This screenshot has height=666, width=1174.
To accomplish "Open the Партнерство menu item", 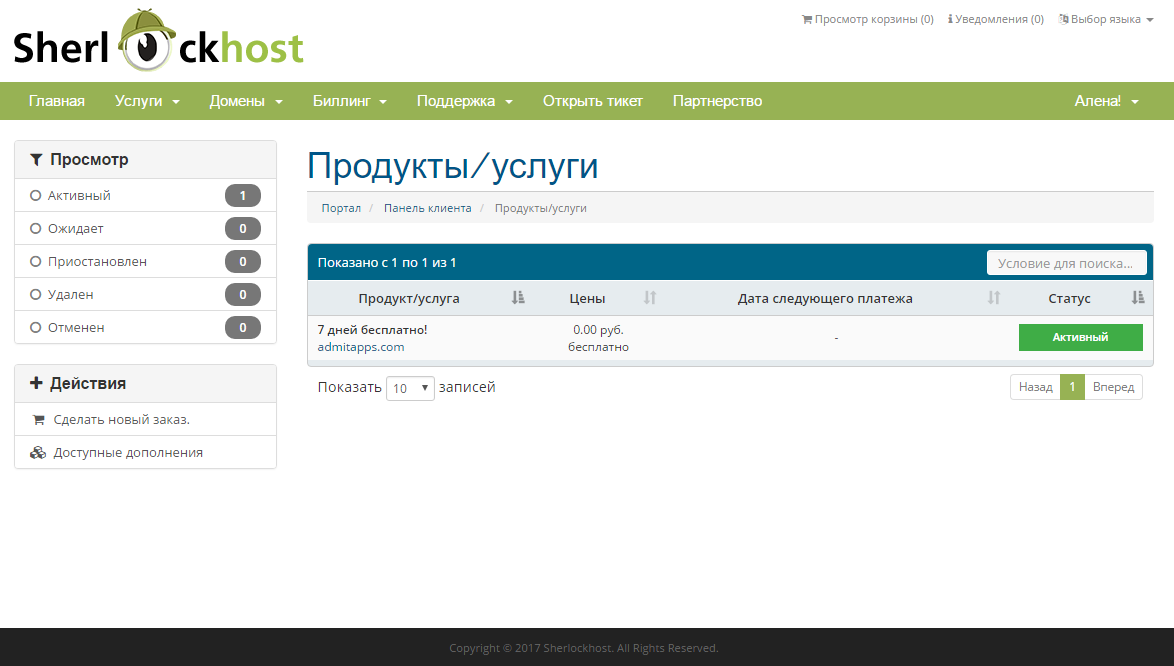I will pos(717,101).
